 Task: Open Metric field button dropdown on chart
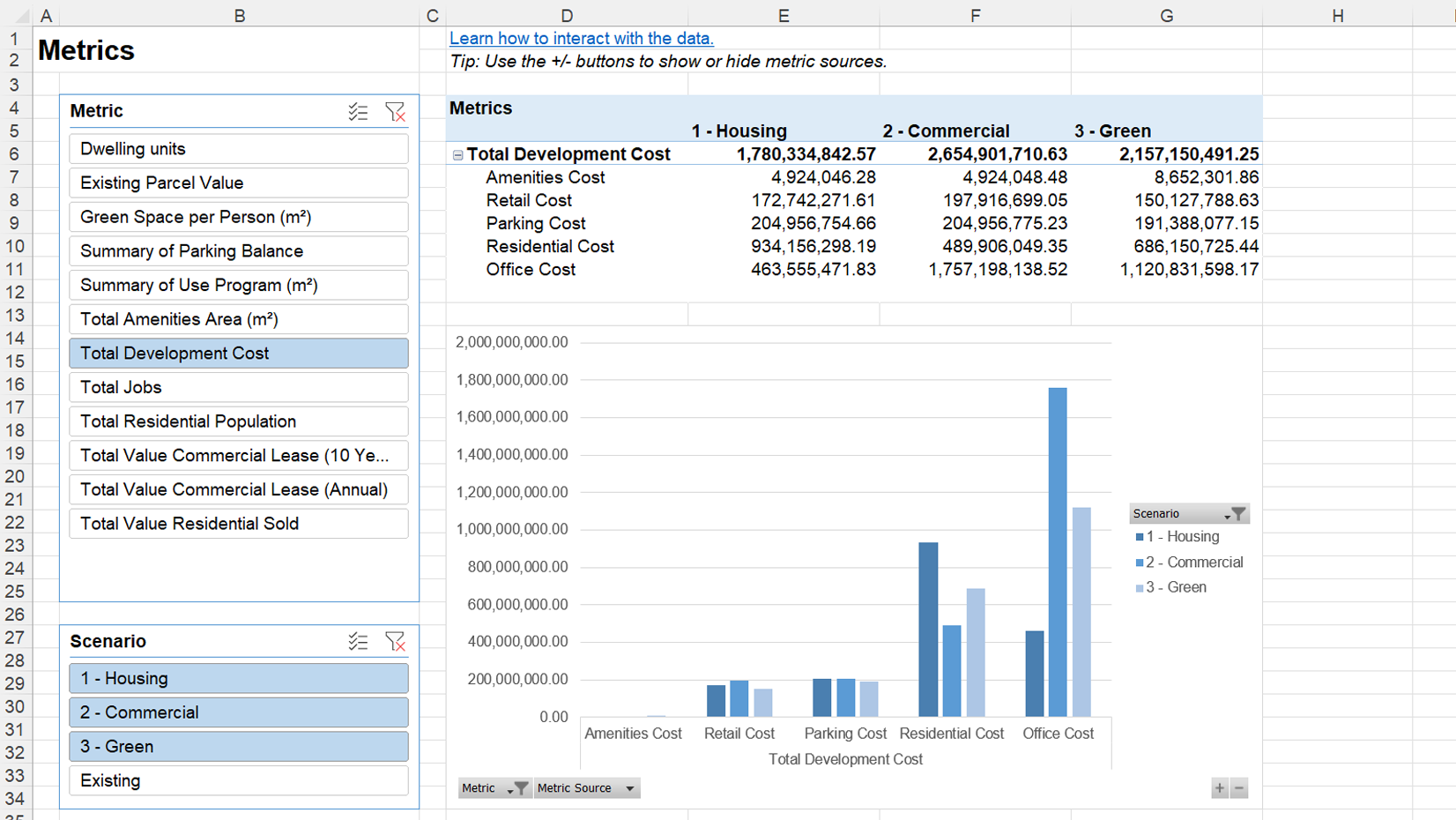(516, 788)
